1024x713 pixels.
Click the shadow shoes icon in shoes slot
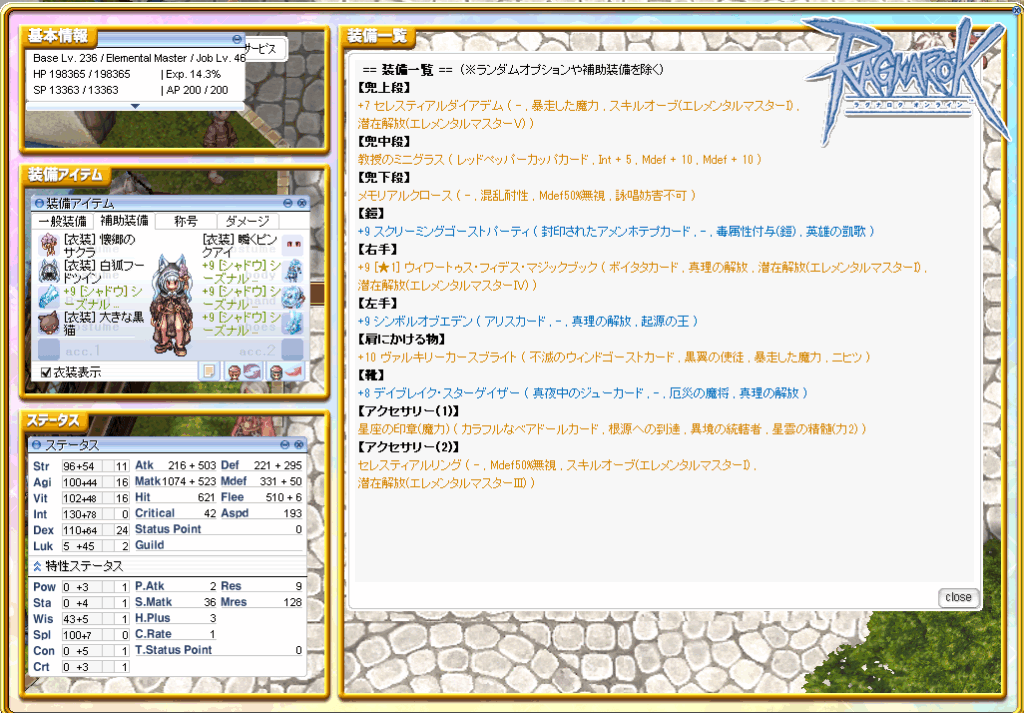click(x=293, y=323)
